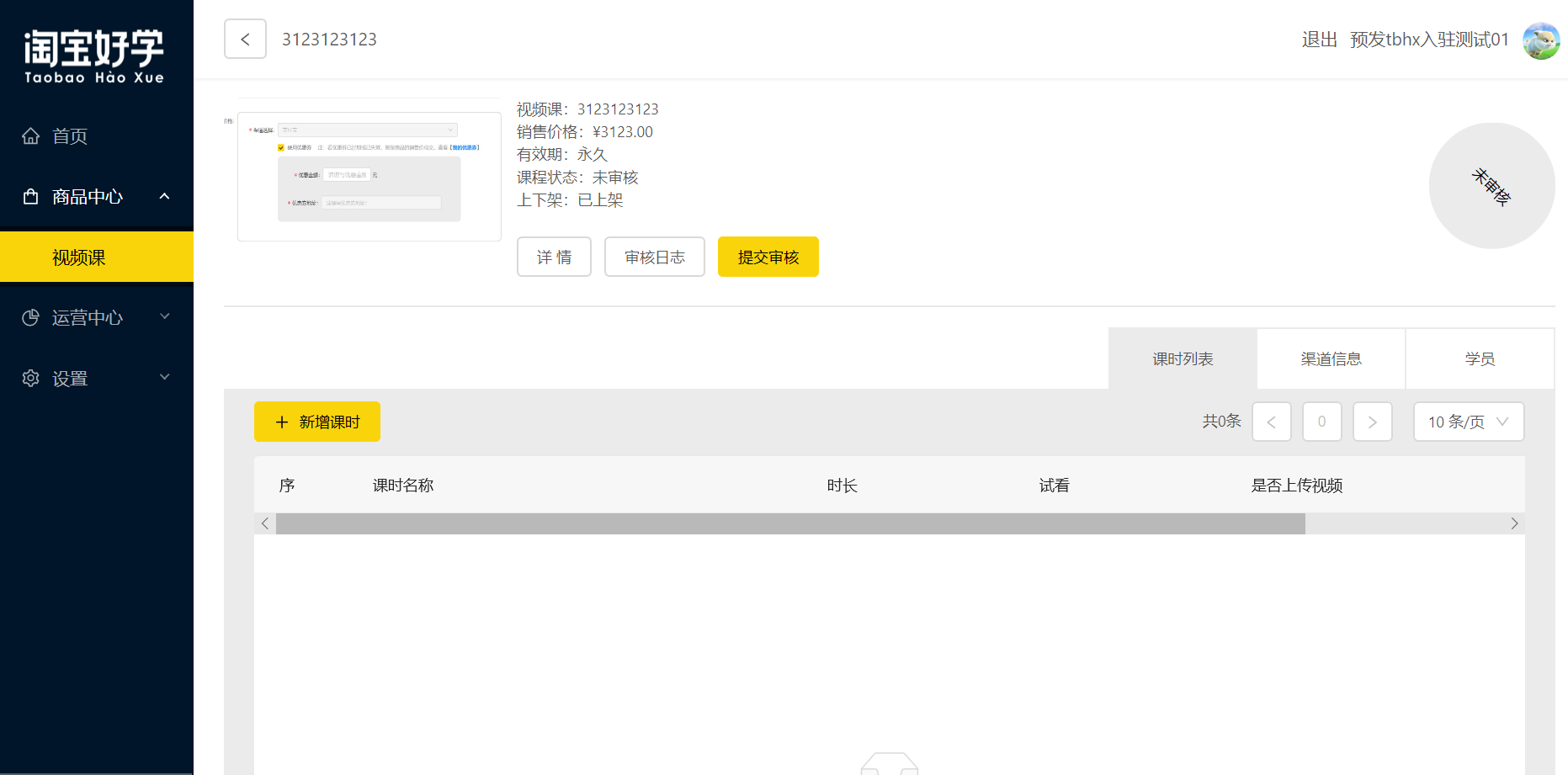The image size is (1568, 775).
Task: Click the scrollbar left arrow in table
Action: click(x=265, y=523)
